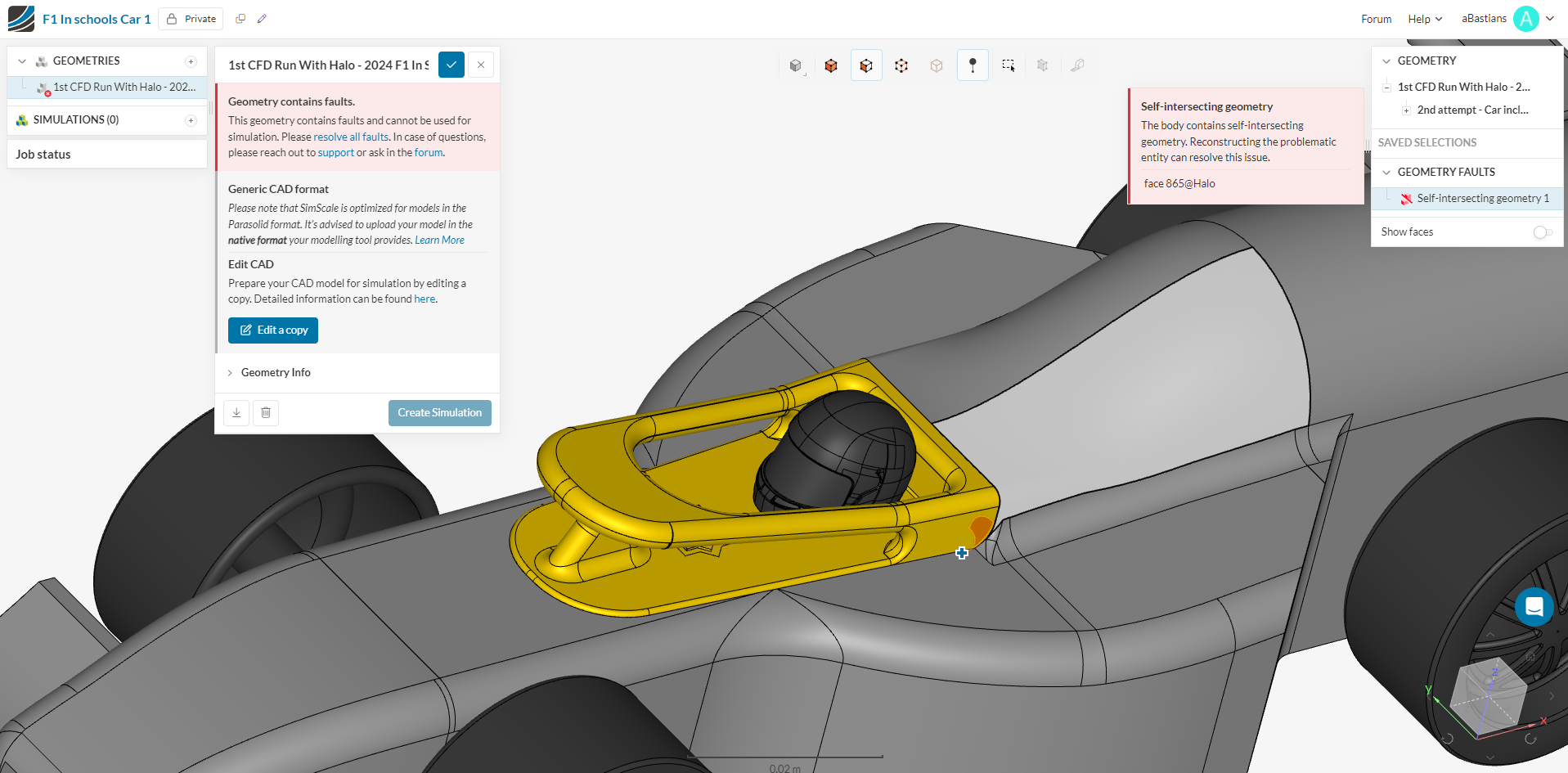The height and width of the screenshot is (773, 1568).
Task: Activate the face selection mode icon
Action: (x=866, y=65)
